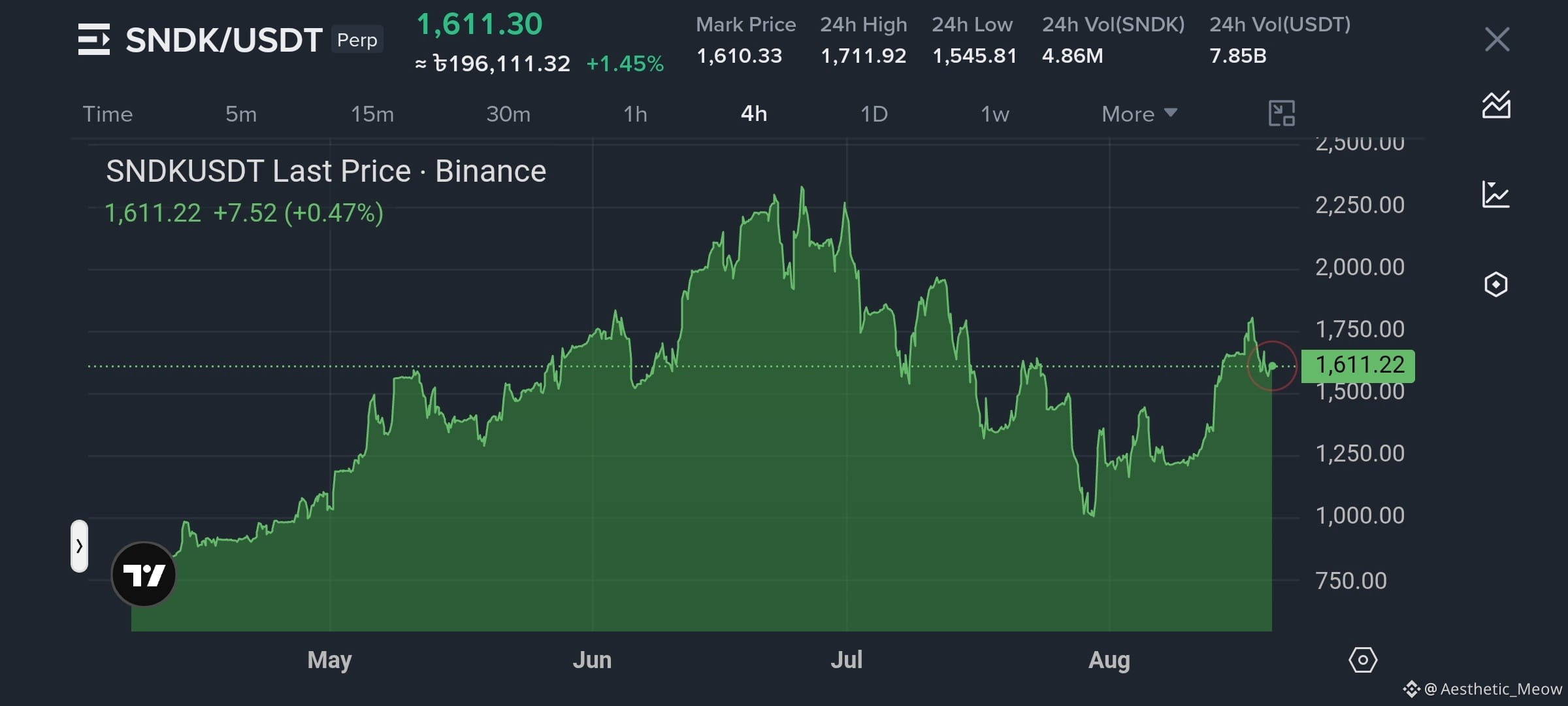This screenshot has height=706, width=1568.
Task: Open the SNDK/USDT pair selector
Action: pos(223,41)
